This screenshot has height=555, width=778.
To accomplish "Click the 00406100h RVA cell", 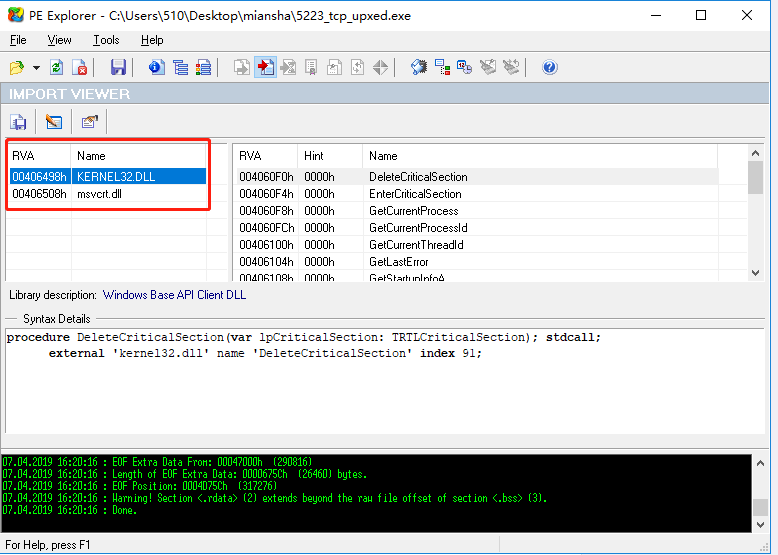I will pos(266,245).
